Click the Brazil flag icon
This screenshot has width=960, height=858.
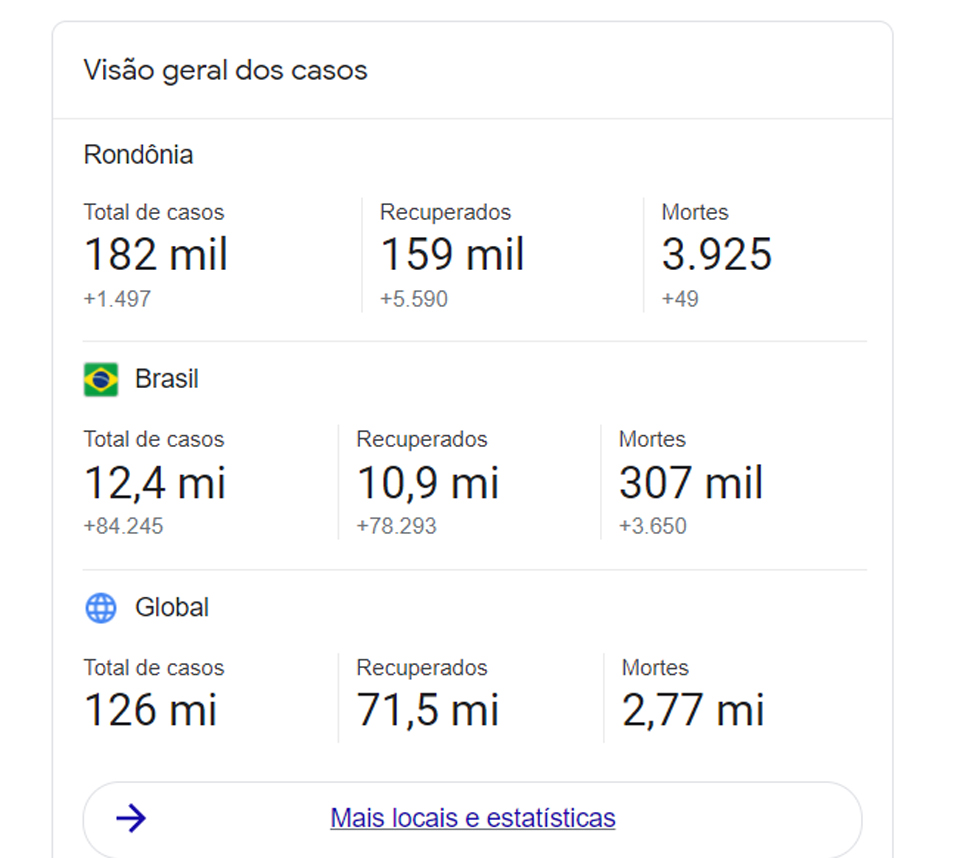tap(101, 380)
